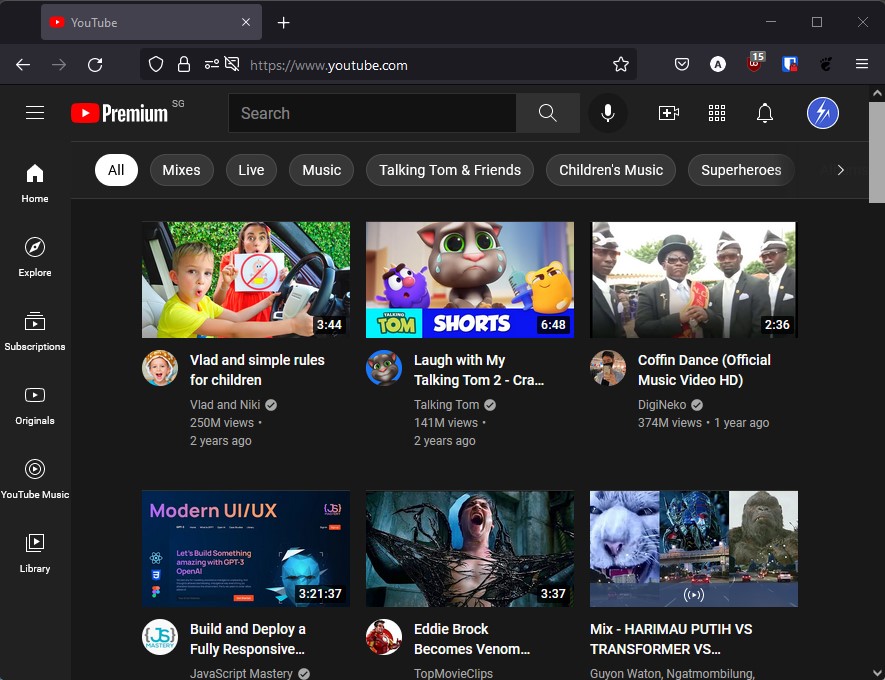
Task: Click the site security padlock icon
Action: point(184,64)
